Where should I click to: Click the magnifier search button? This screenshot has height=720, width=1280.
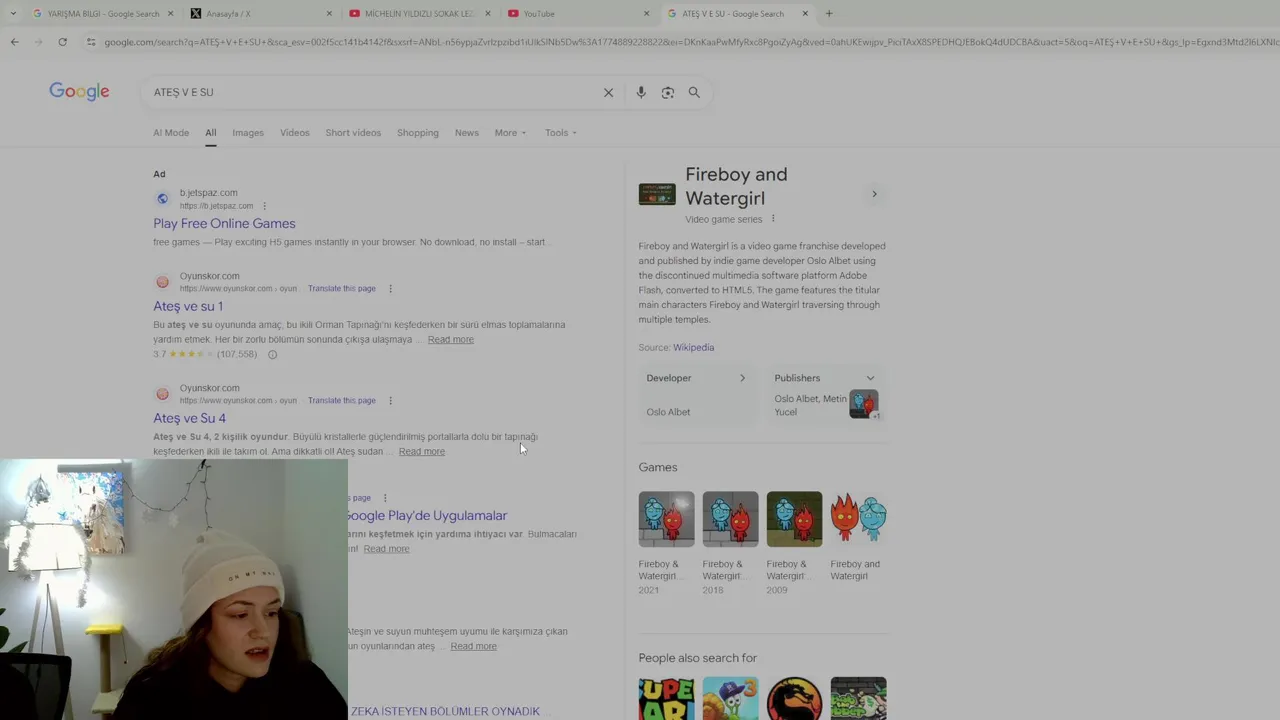pyautogui.click(x=694, y=92)
